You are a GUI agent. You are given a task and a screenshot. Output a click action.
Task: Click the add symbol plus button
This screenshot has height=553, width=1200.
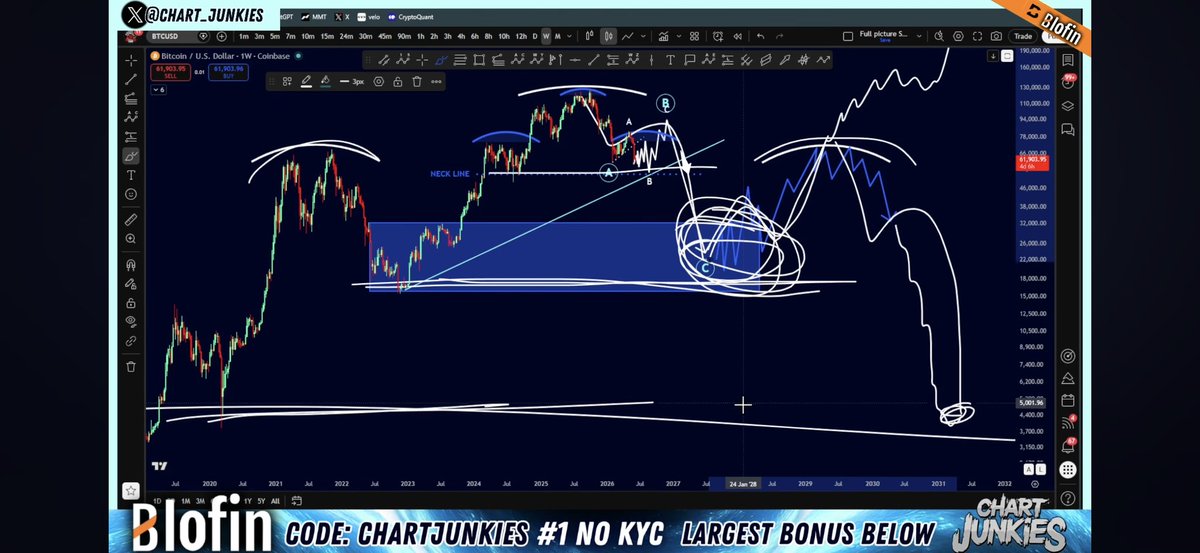(222, 36)
